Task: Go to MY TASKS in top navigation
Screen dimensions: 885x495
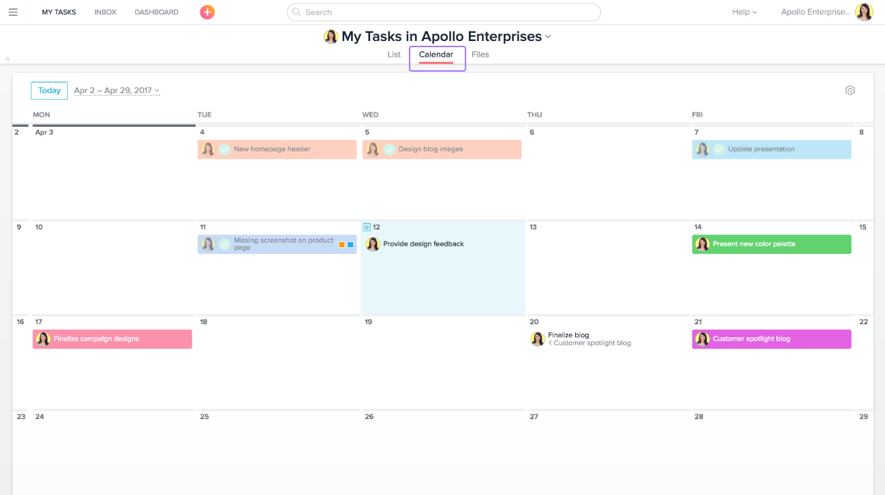Action: (59, 12)
